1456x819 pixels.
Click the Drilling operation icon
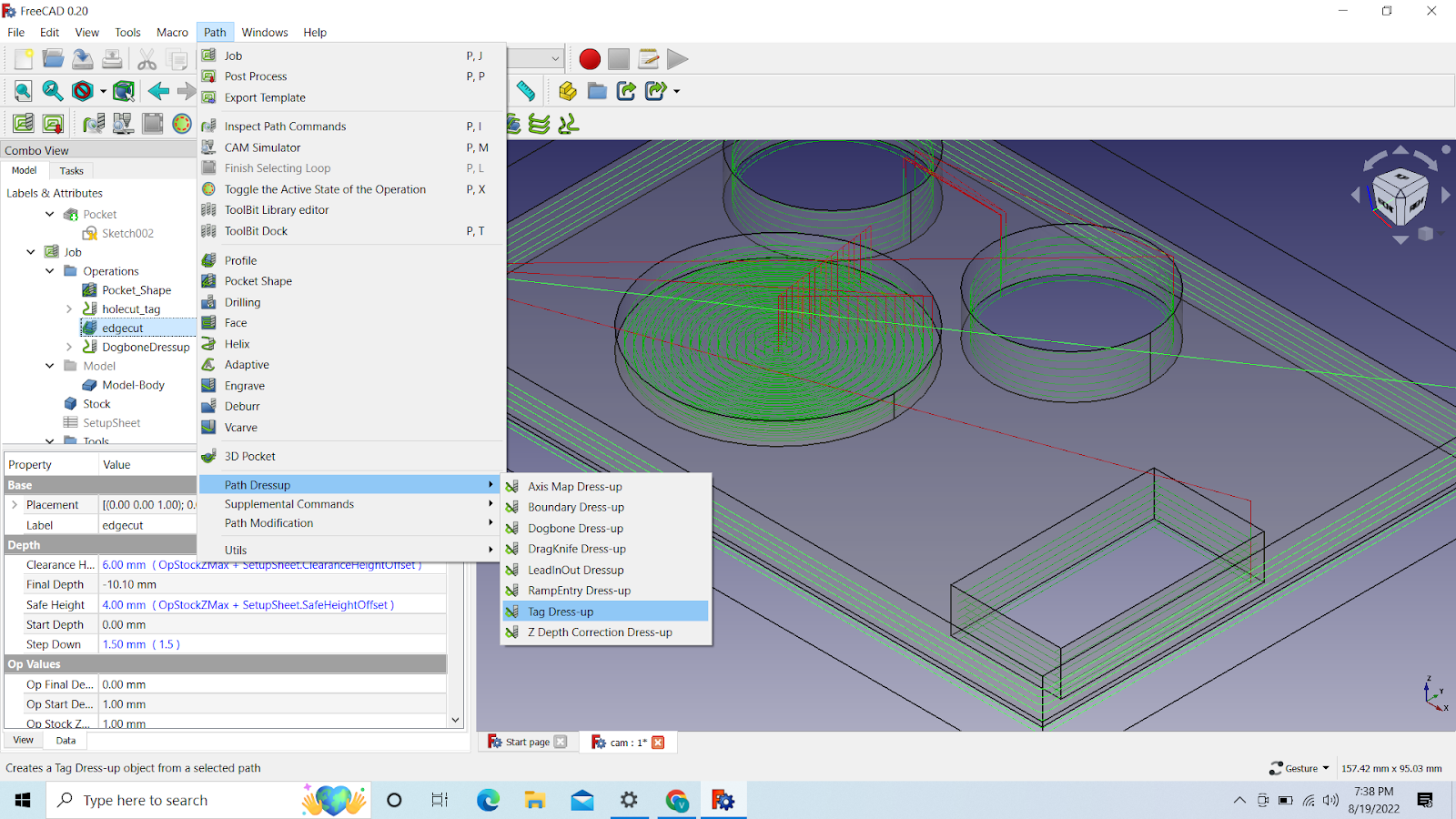[208, 302]
